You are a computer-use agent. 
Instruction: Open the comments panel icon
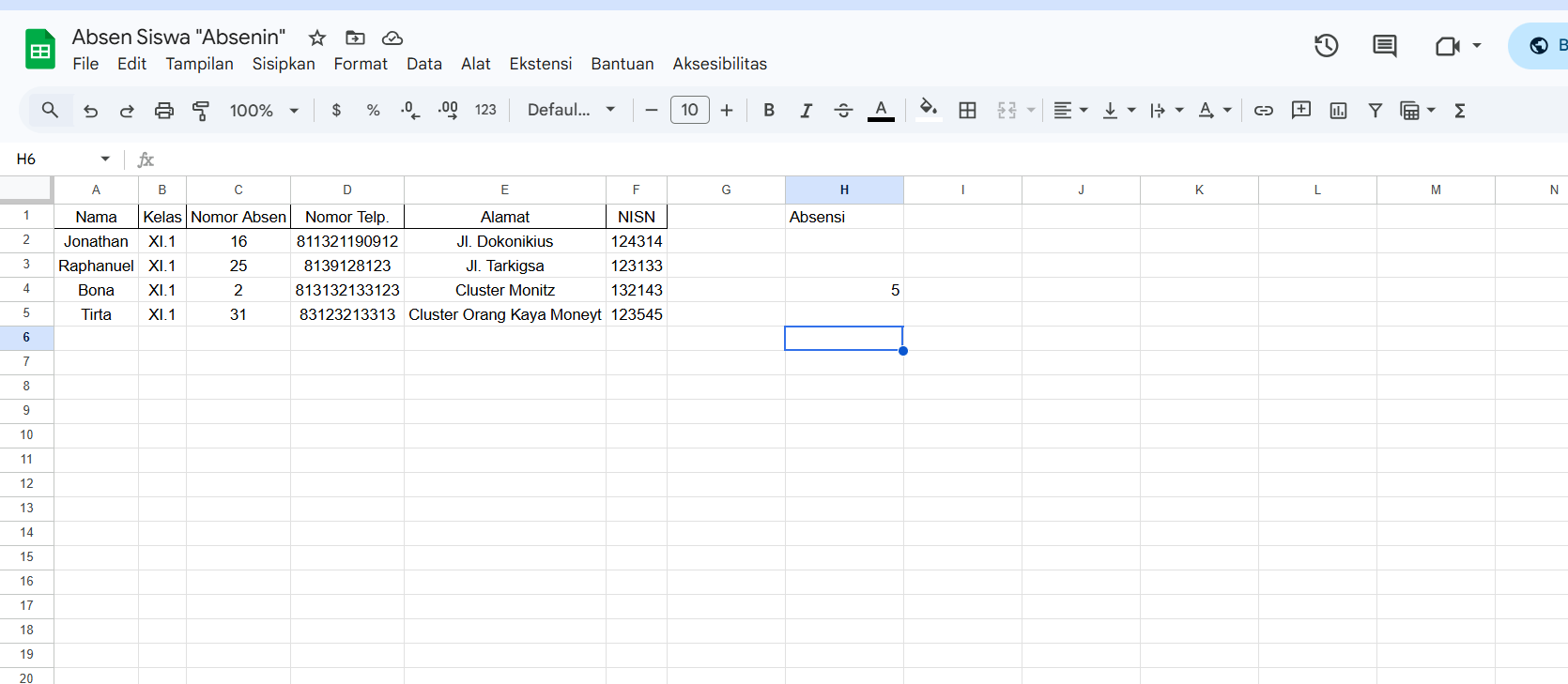pyautogui.click(x=1384, y=46)
